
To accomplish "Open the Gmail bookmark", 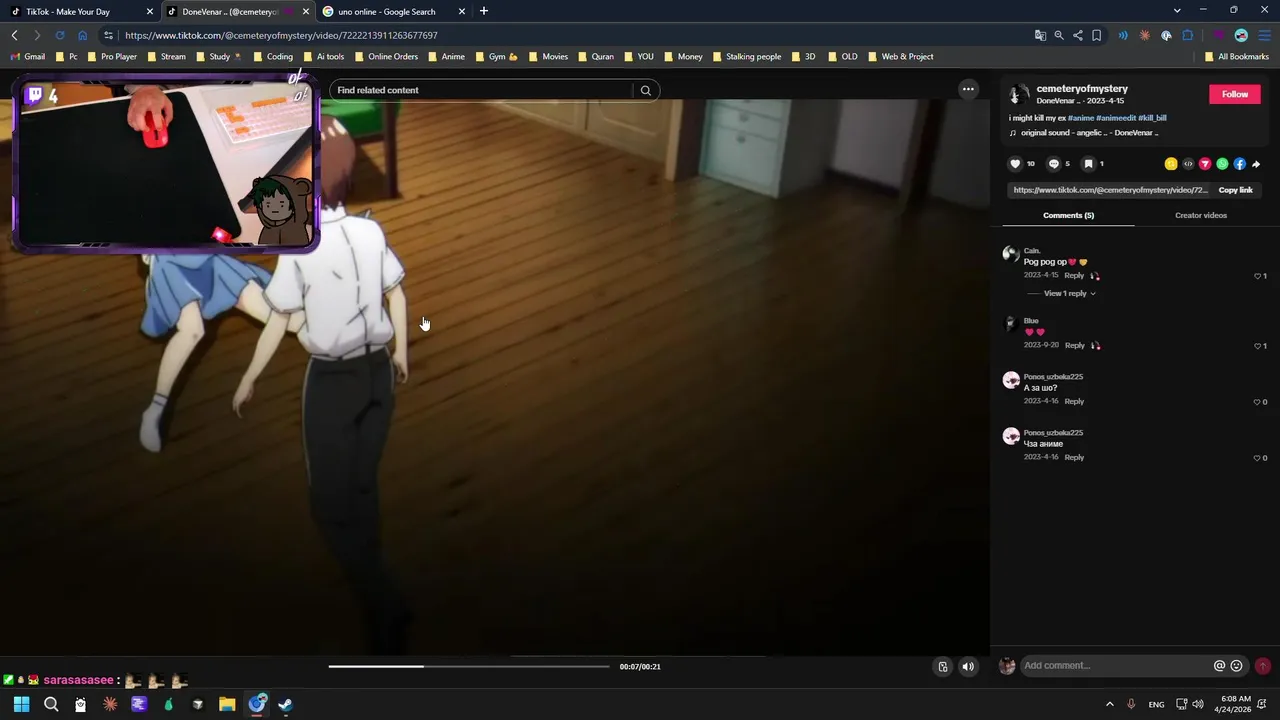I will click(28, 57).
